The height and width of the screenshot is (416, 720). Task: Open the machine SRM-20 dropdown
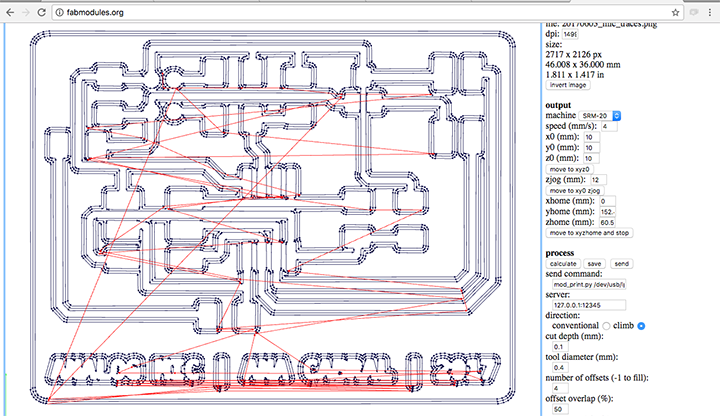click(x=600, y=116)
